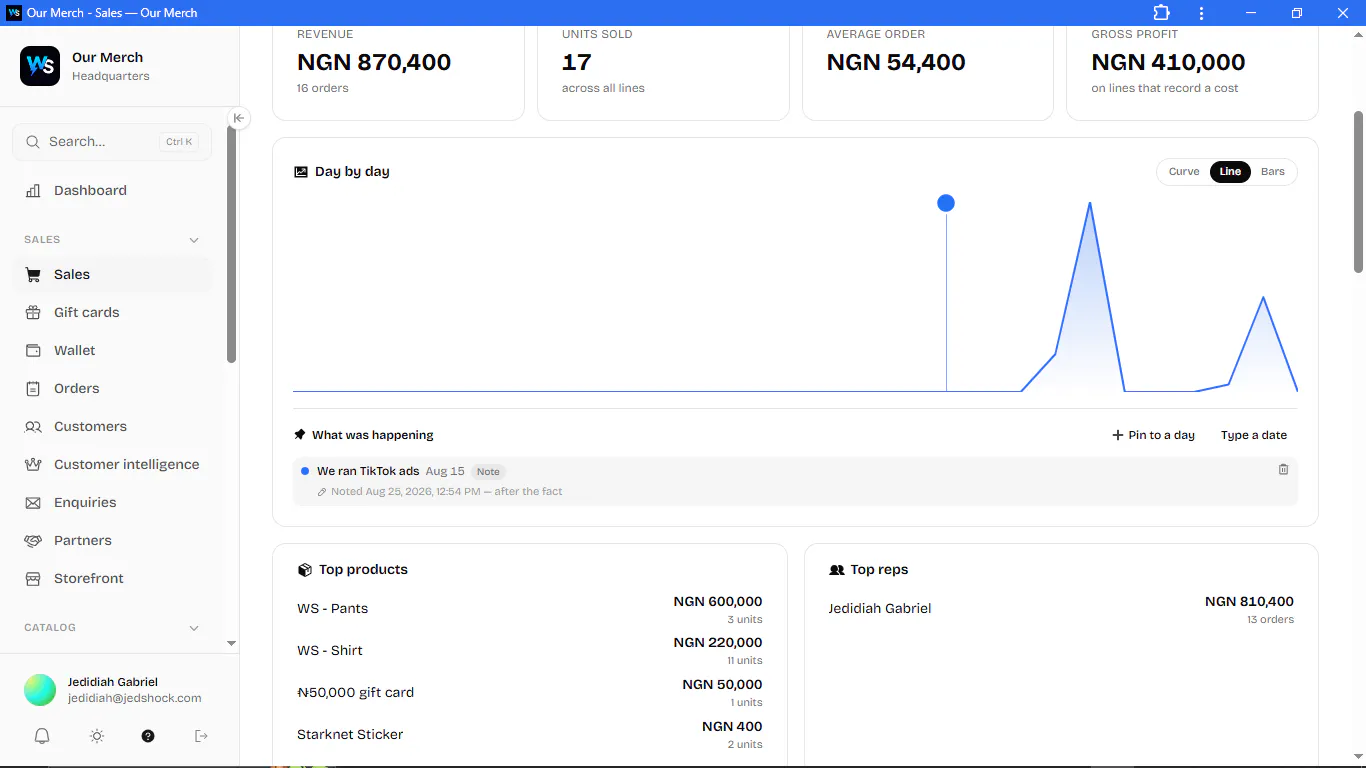Open notifications bell icon
Image resolution: width=1366 pixels, height=768 pixels.
42,736
